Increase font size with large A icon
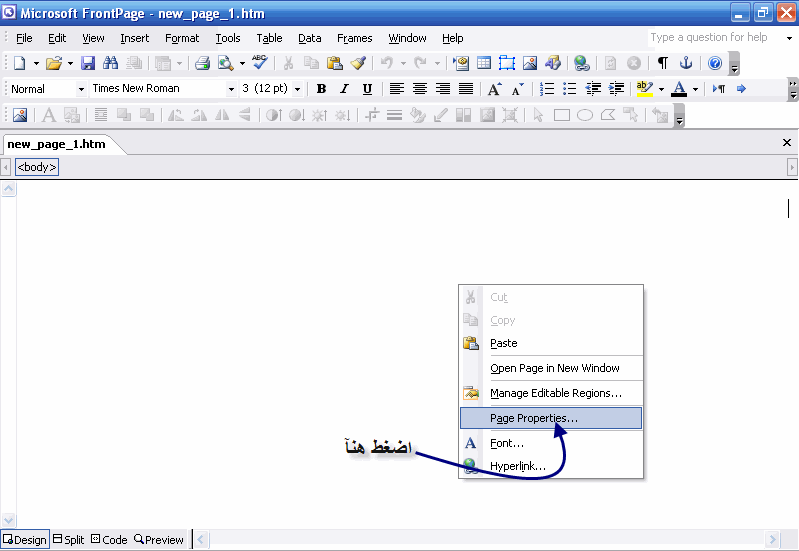Screen dimensions: 799x551 494,89
